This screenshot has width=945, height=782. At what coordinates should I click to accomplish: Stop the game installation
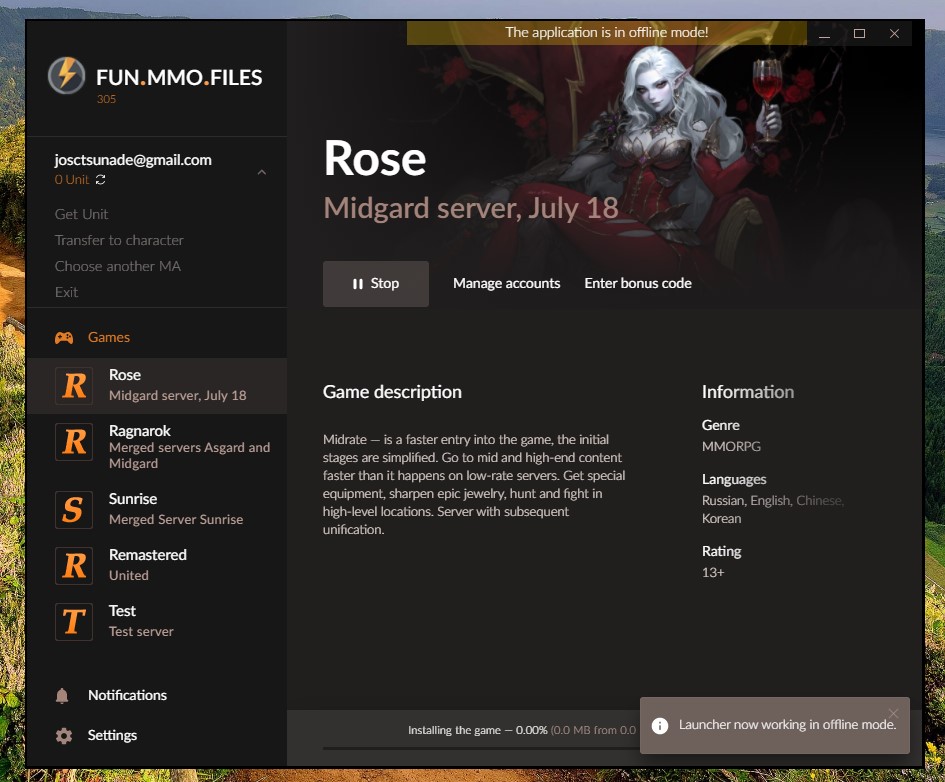375,284
